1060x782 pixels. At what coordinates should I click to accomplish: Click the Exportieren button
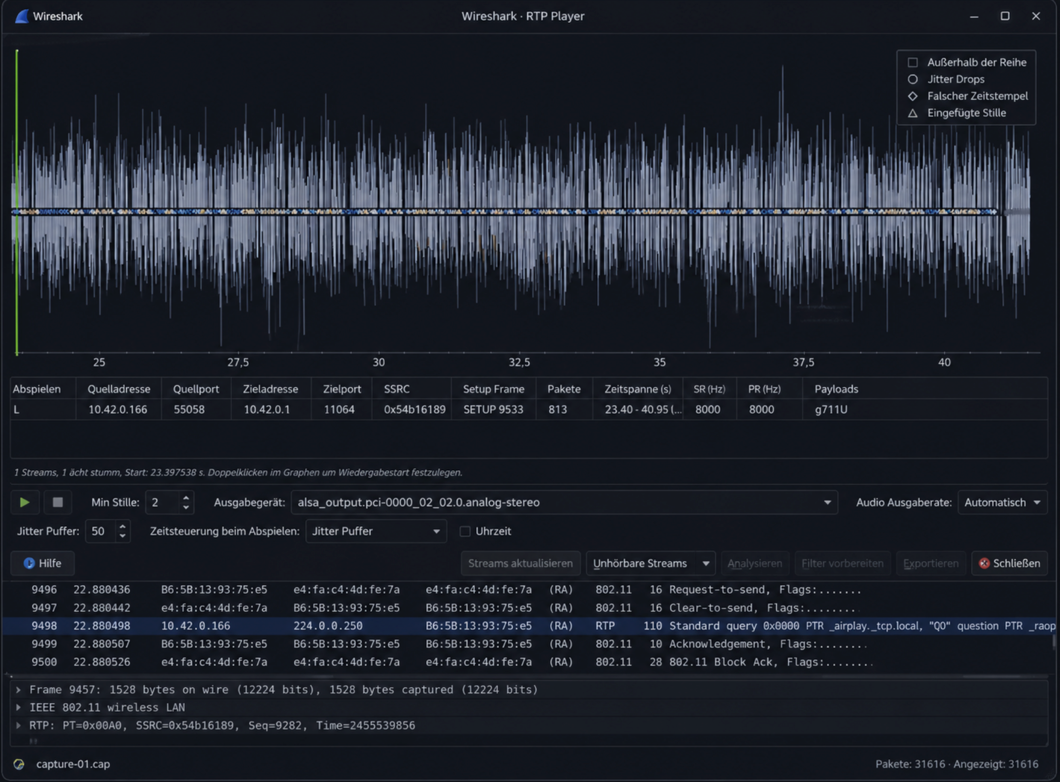pos(931,563)
